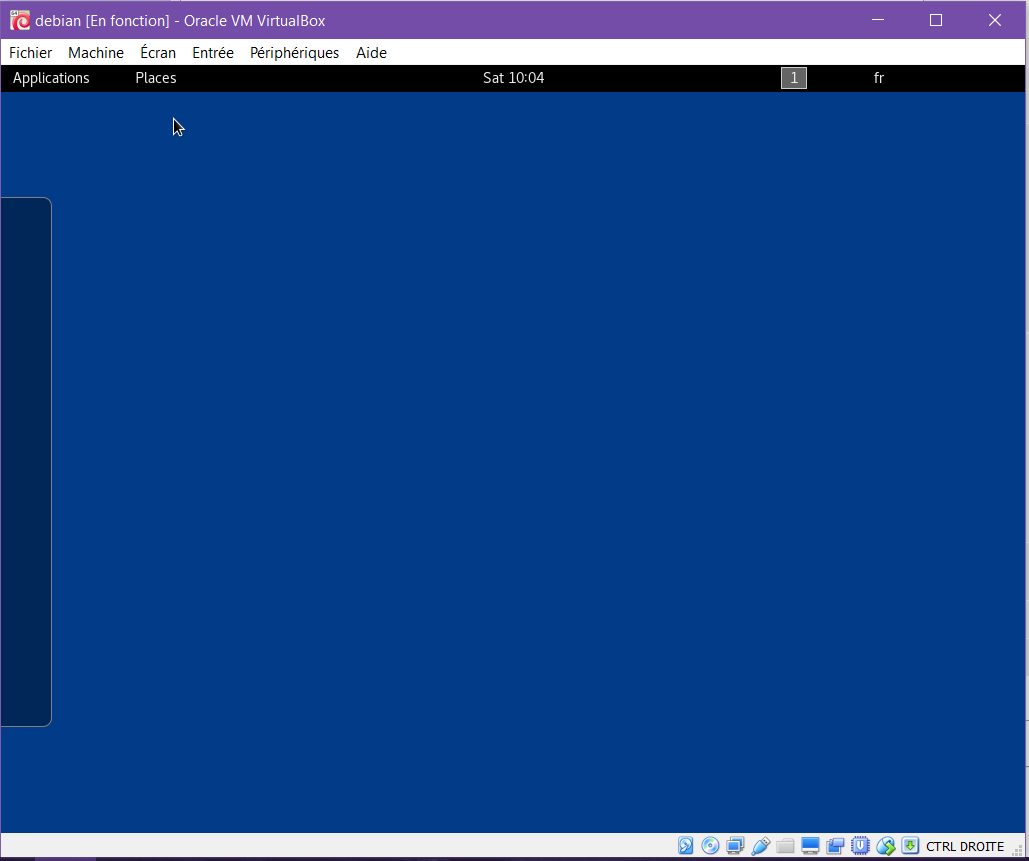Click the mouse integration status icon
This screenshot has height=861, width=1029.
[x=885, y=846]
